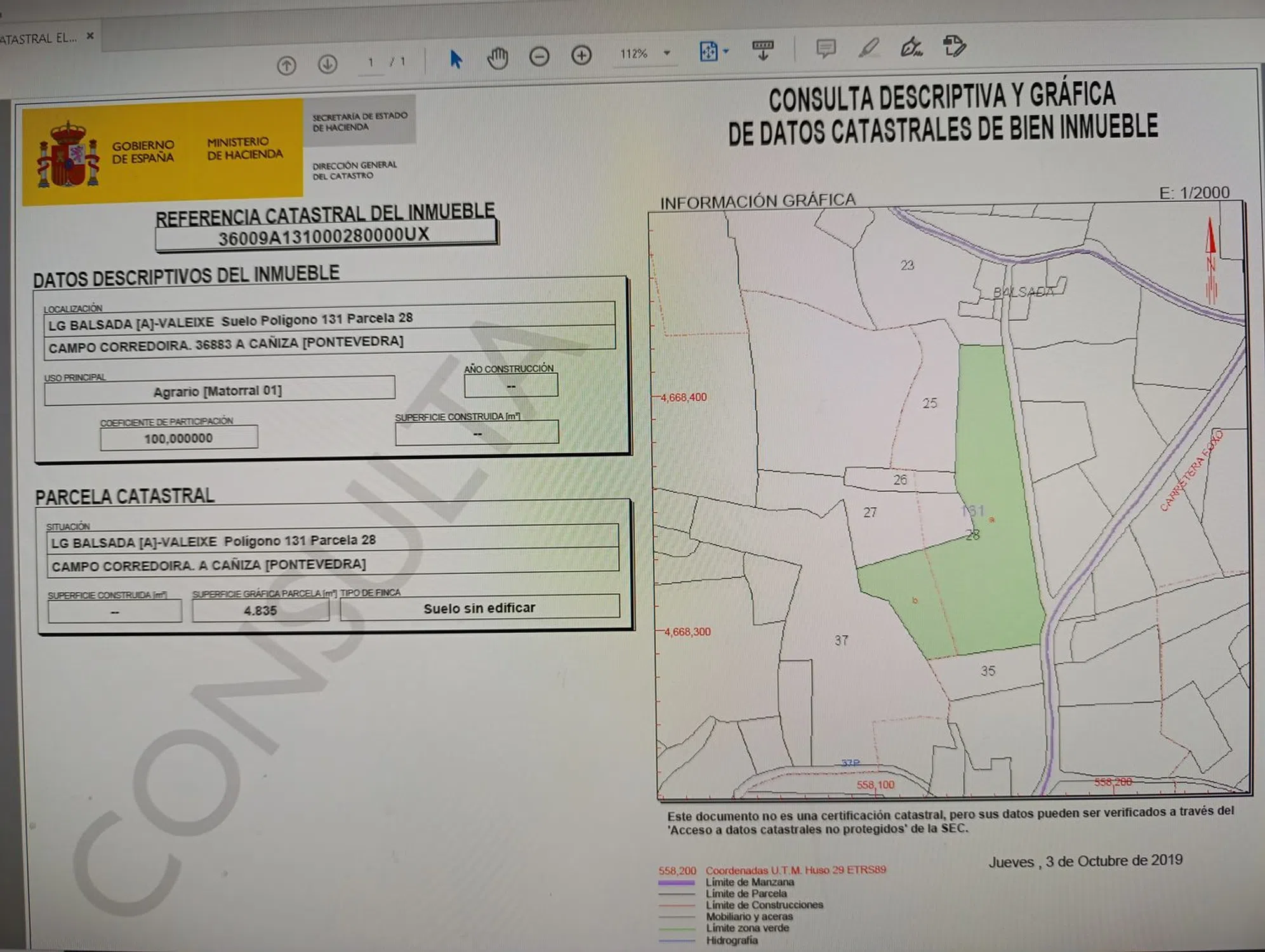1265x952 pixels.
Task: Click the stamp and edit tool icon
Action: (x=953, y=46)
